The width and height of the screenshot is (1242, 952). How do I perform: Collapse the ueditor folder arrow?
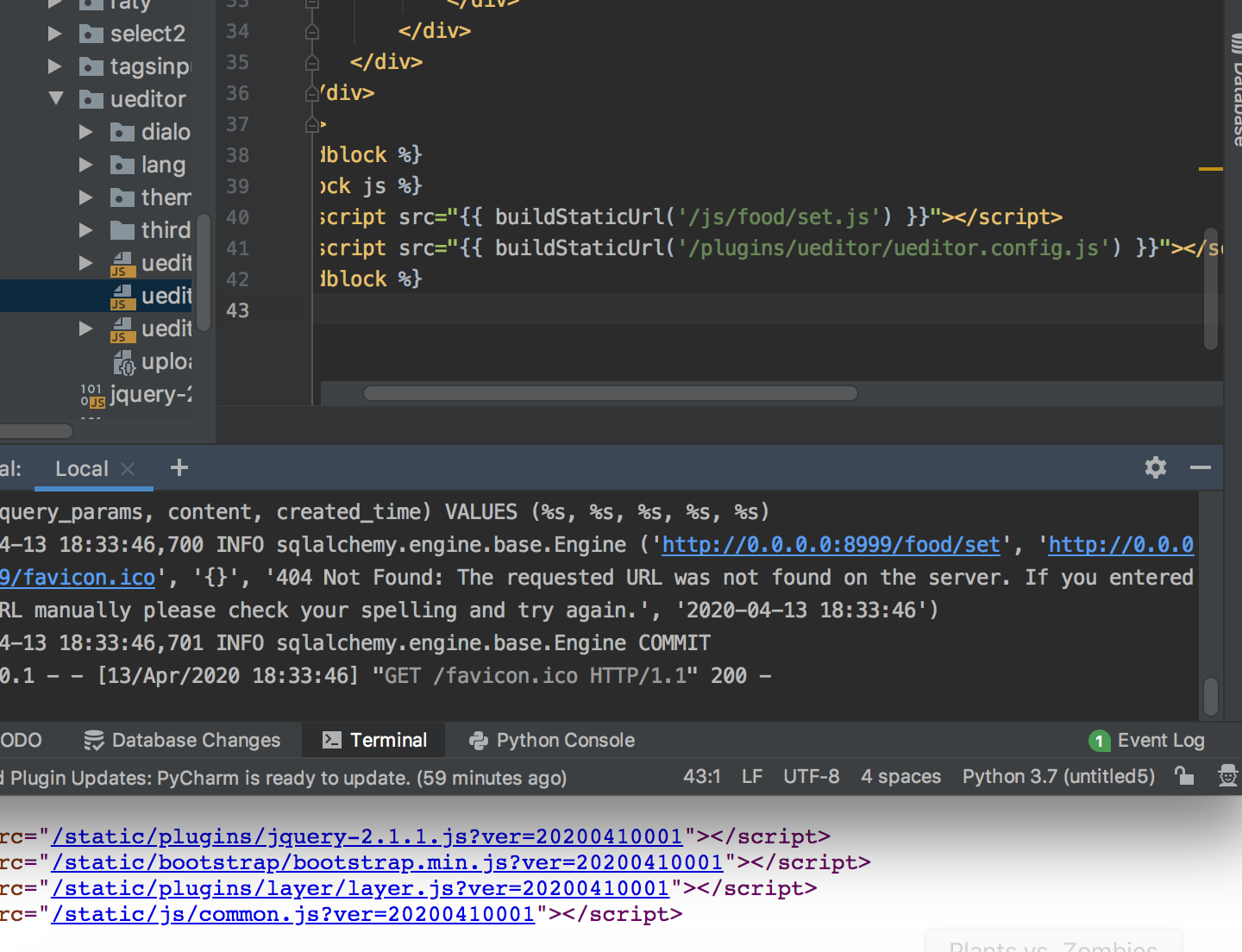click(x=56, y=98)
